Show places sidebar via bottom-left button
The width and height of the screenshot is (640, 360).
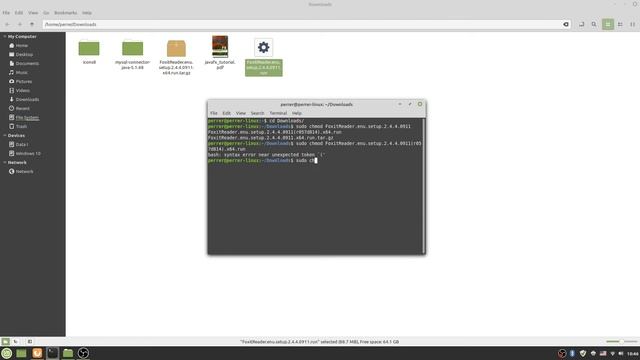coord(5,341)
